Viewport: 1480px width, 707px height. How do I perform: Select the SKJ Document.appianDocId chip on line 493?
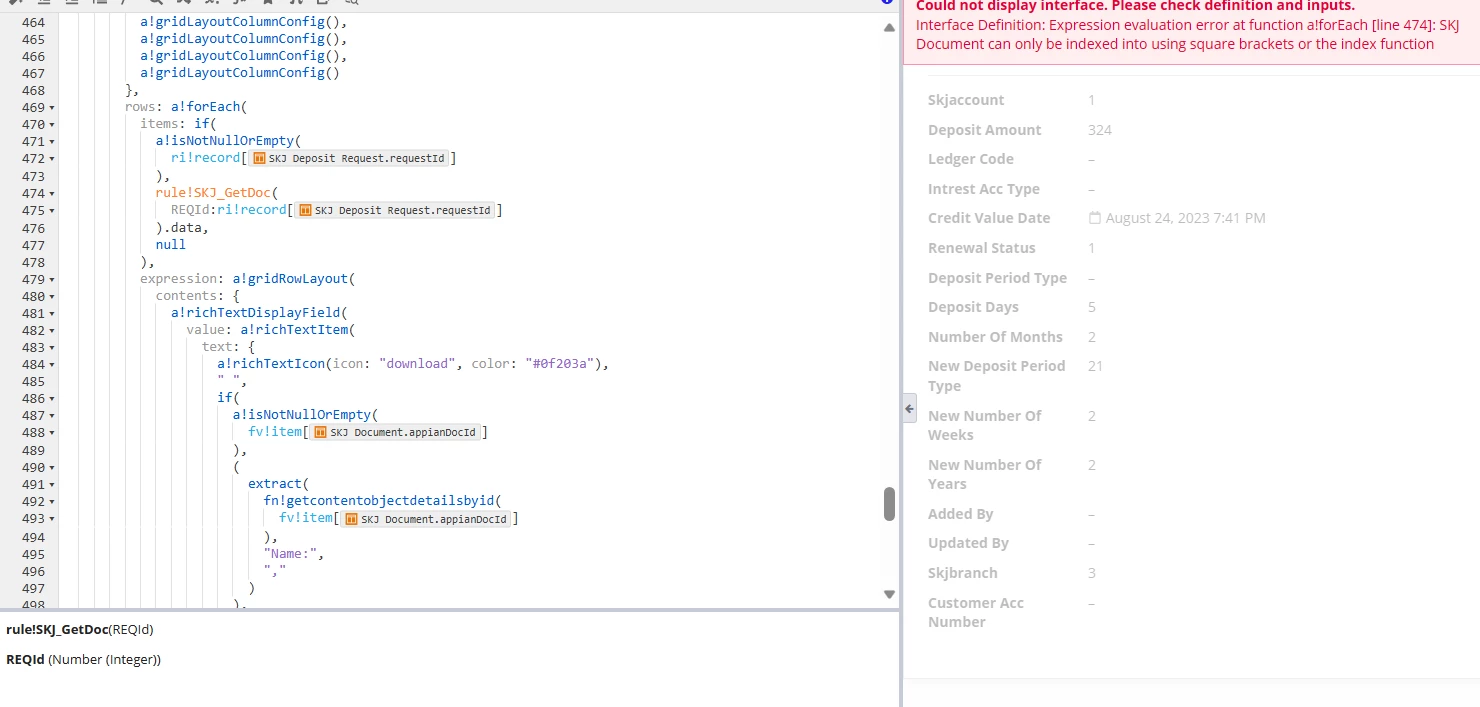click(x=427, y=519)
